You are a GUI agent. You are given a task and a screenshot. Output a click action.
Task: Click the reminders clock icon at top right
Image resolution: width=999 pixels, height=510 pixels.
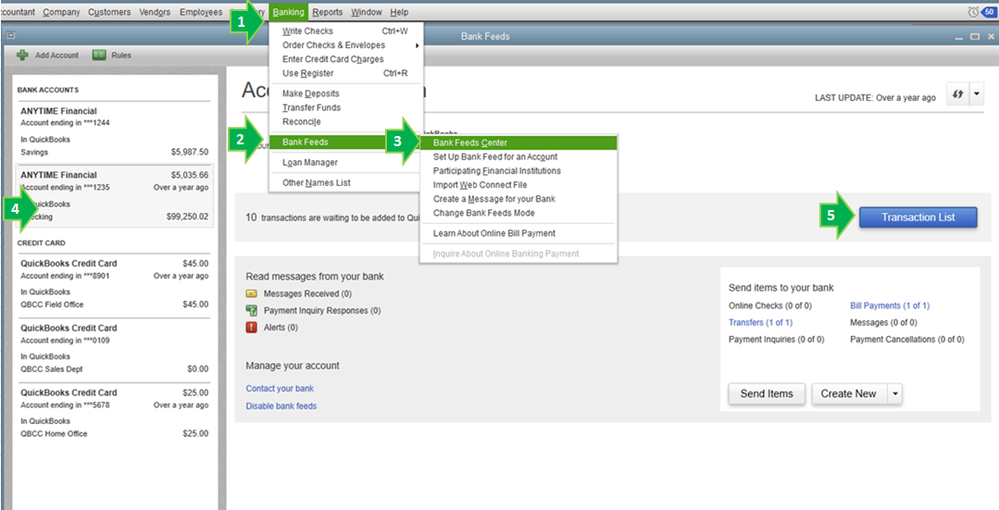click(974, 12)
